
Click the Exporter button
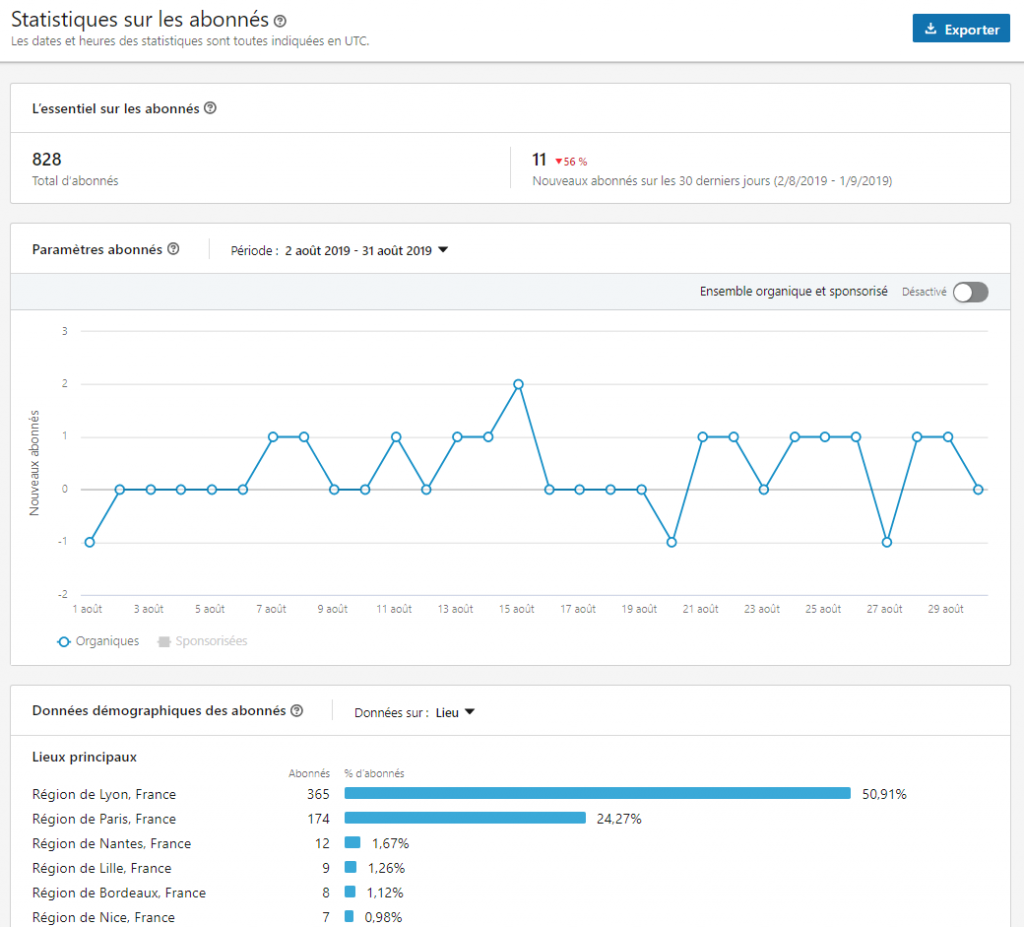(x=961, y=29)
